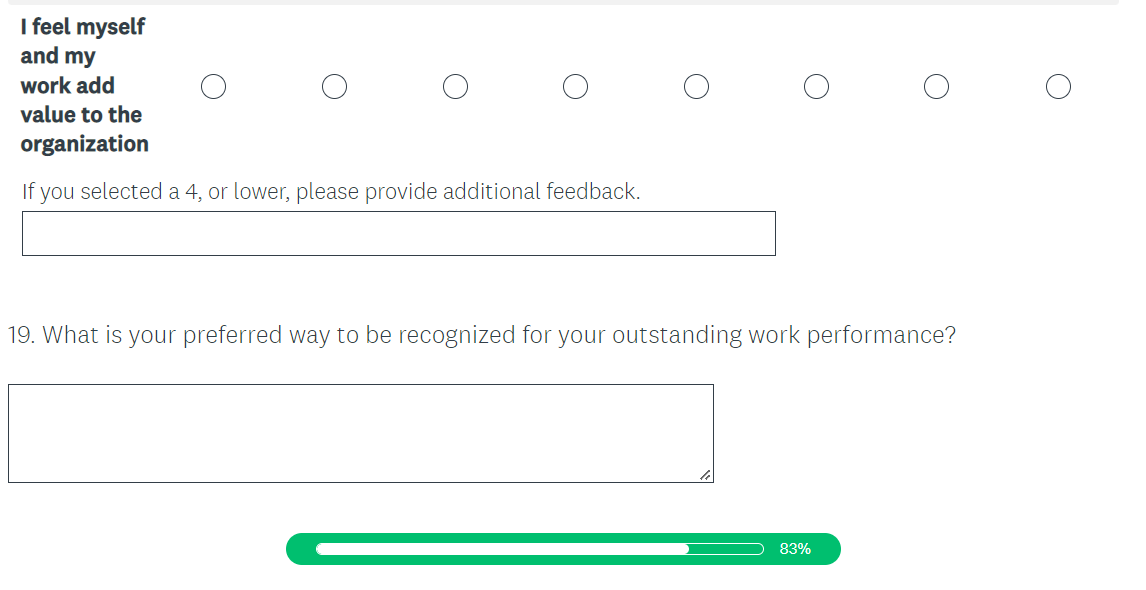Pick the sixth radio button in the row
1146x590 pixels.
816,87
